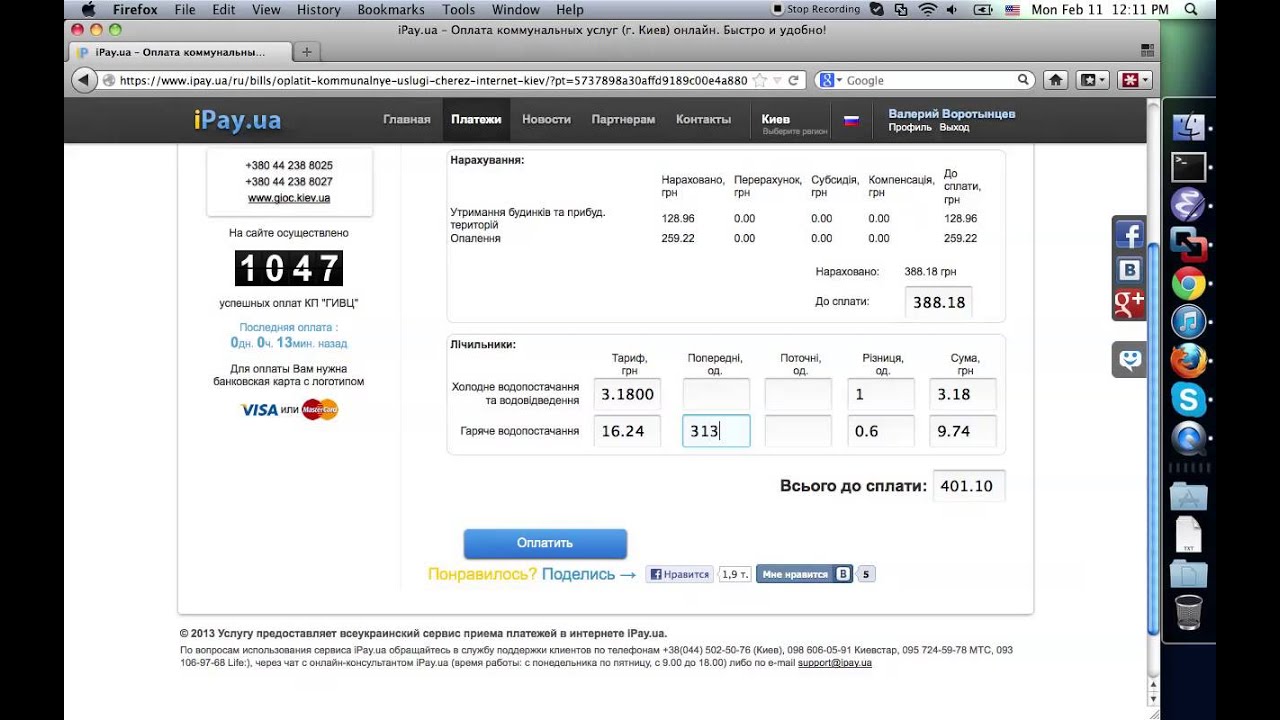Open the Firefox home page

1054,80
